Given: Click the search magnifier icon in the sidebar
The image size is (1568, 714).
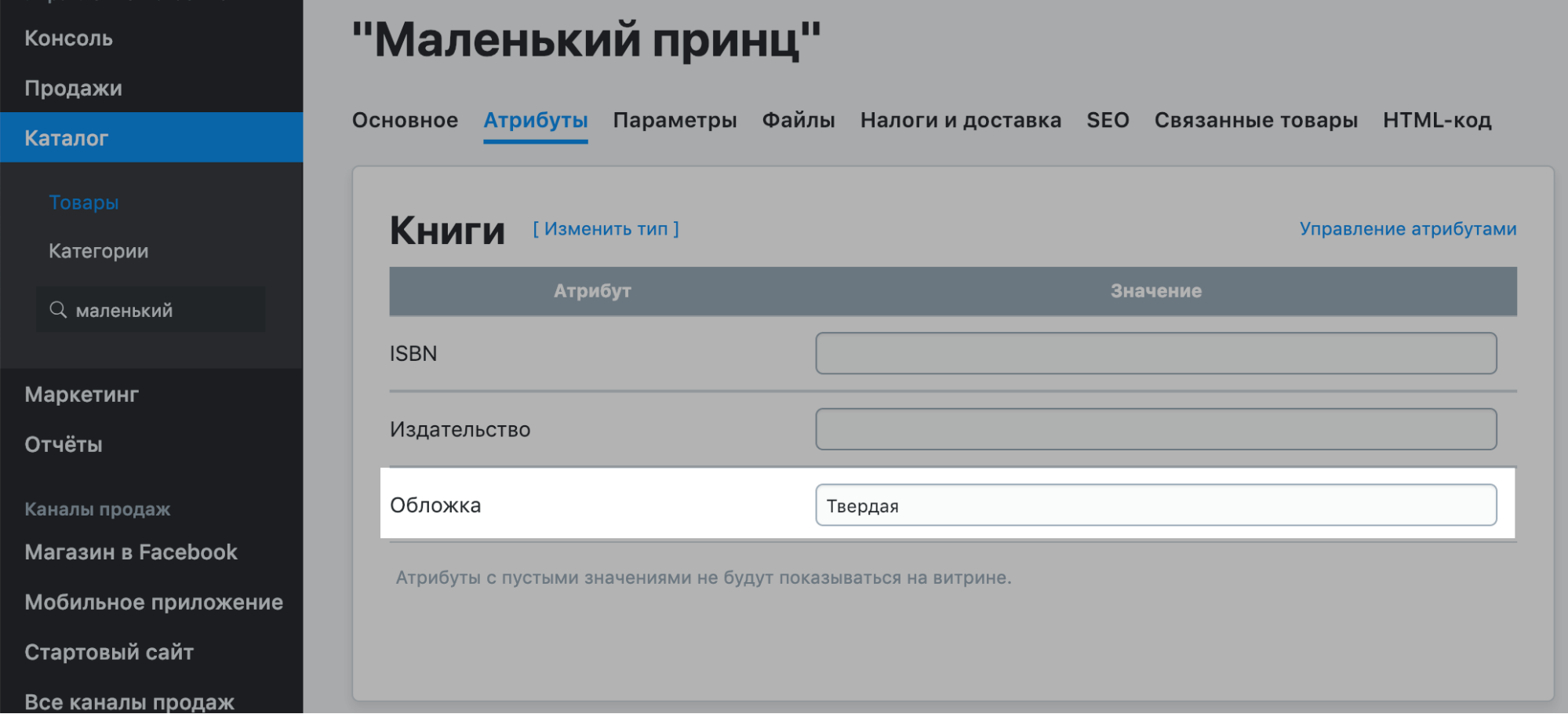Looking at the screenshot, I should [58, 310].
